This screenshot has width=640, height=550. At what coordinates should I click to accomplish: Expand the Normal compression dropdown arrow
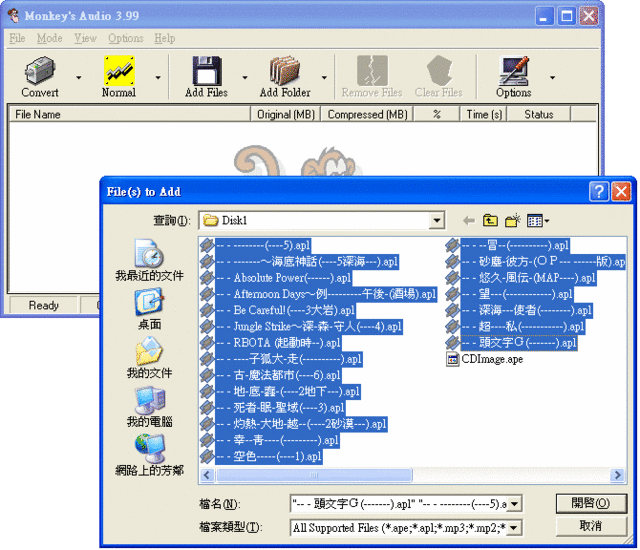click(x=158, y=77)
